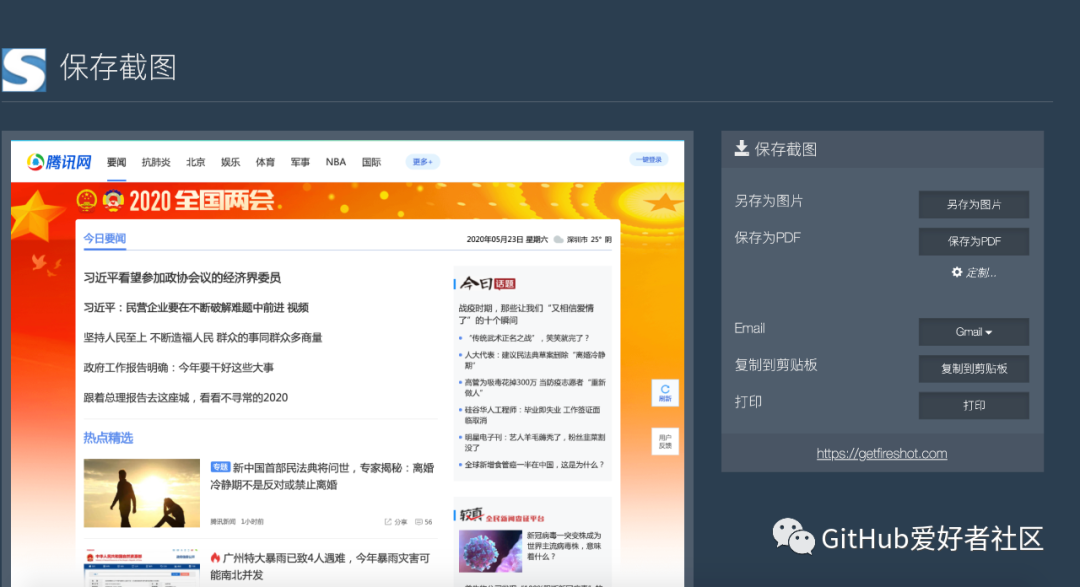1080x587 pixels.
Task: Open article 新冠病毒一突变株成为世界主流病毒株
Action: click(x=564, y=546)
